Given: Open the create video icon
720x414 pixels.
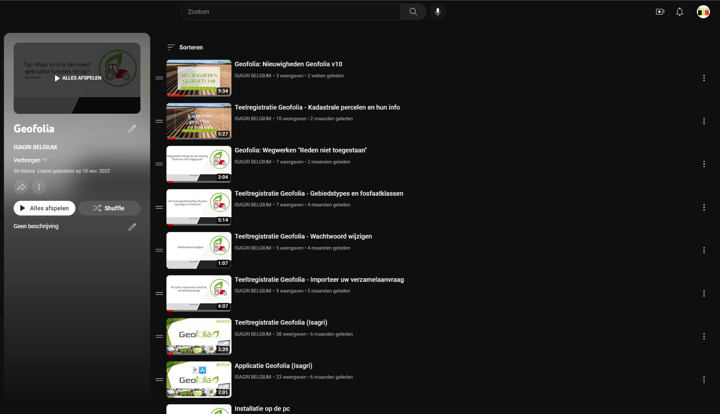Looking at the screenshot, I should coord(660,12).
